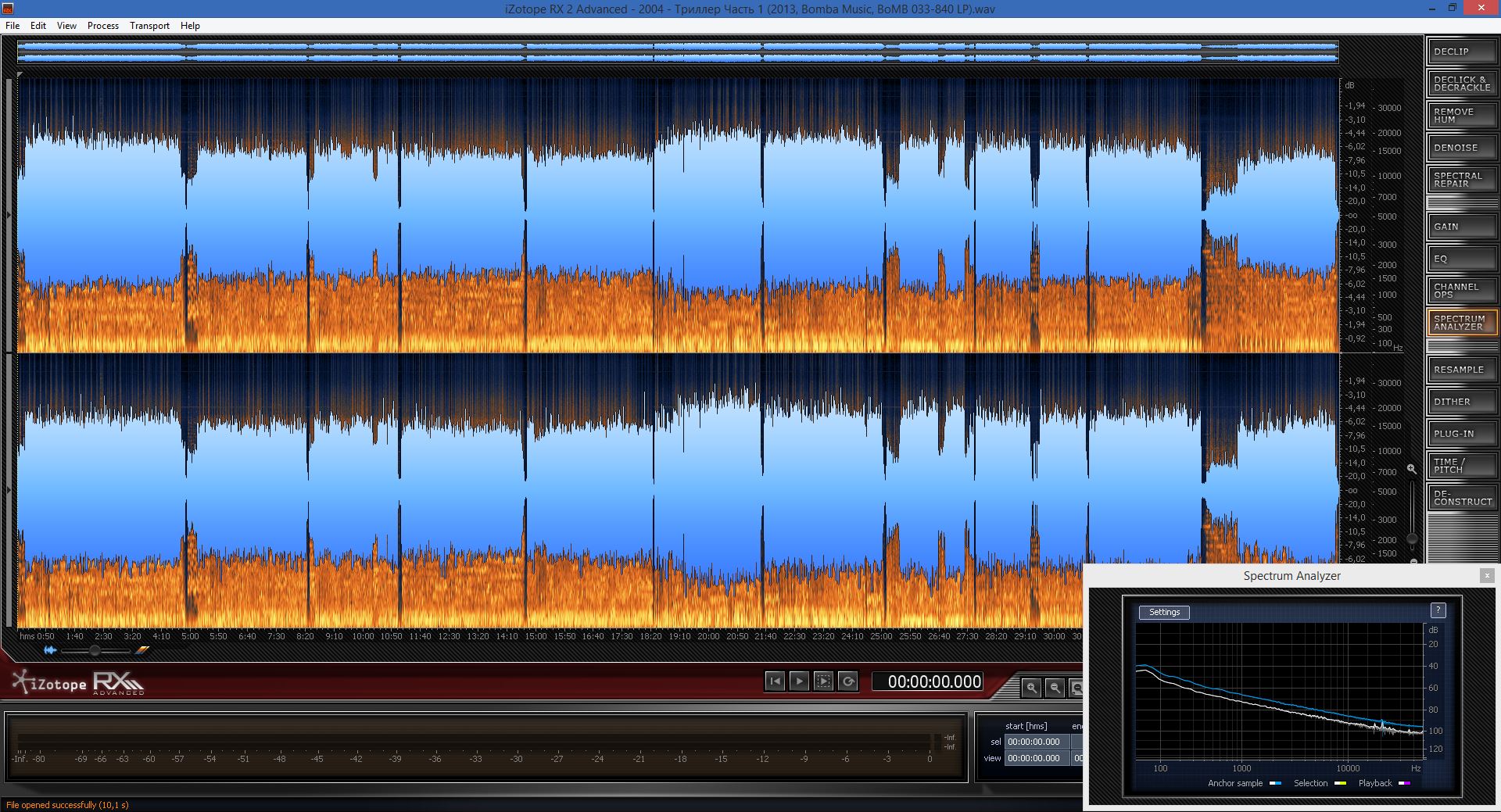Open the Process menu
Viewport: 1501px width, 812px height.
103,26
